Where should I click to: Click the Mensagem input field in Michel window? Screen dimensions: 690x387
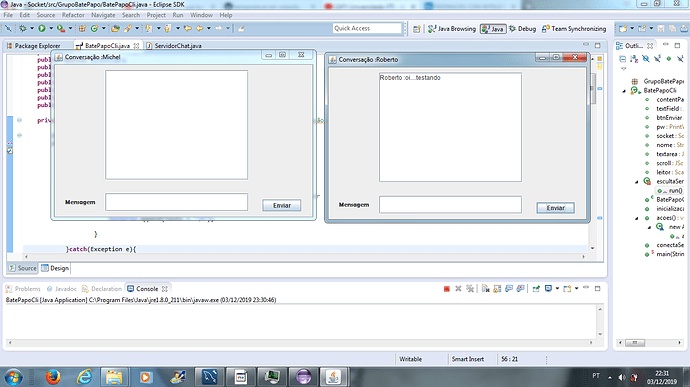pyautogui.click(x=176, y=202)
